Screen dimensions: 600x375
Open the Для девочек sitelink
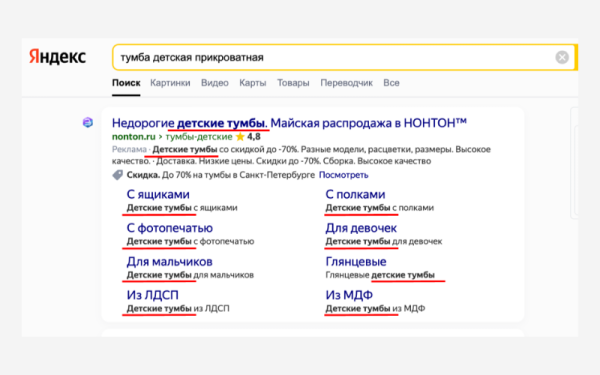(361, 228)
